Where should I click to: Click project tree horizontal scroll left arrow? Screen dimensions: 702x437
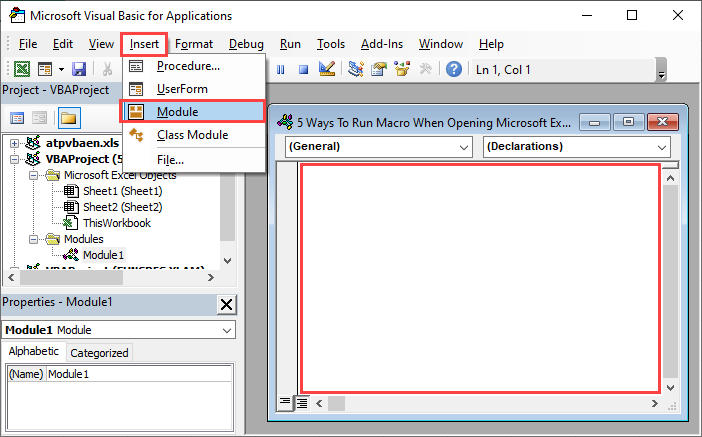coord(12,278)
